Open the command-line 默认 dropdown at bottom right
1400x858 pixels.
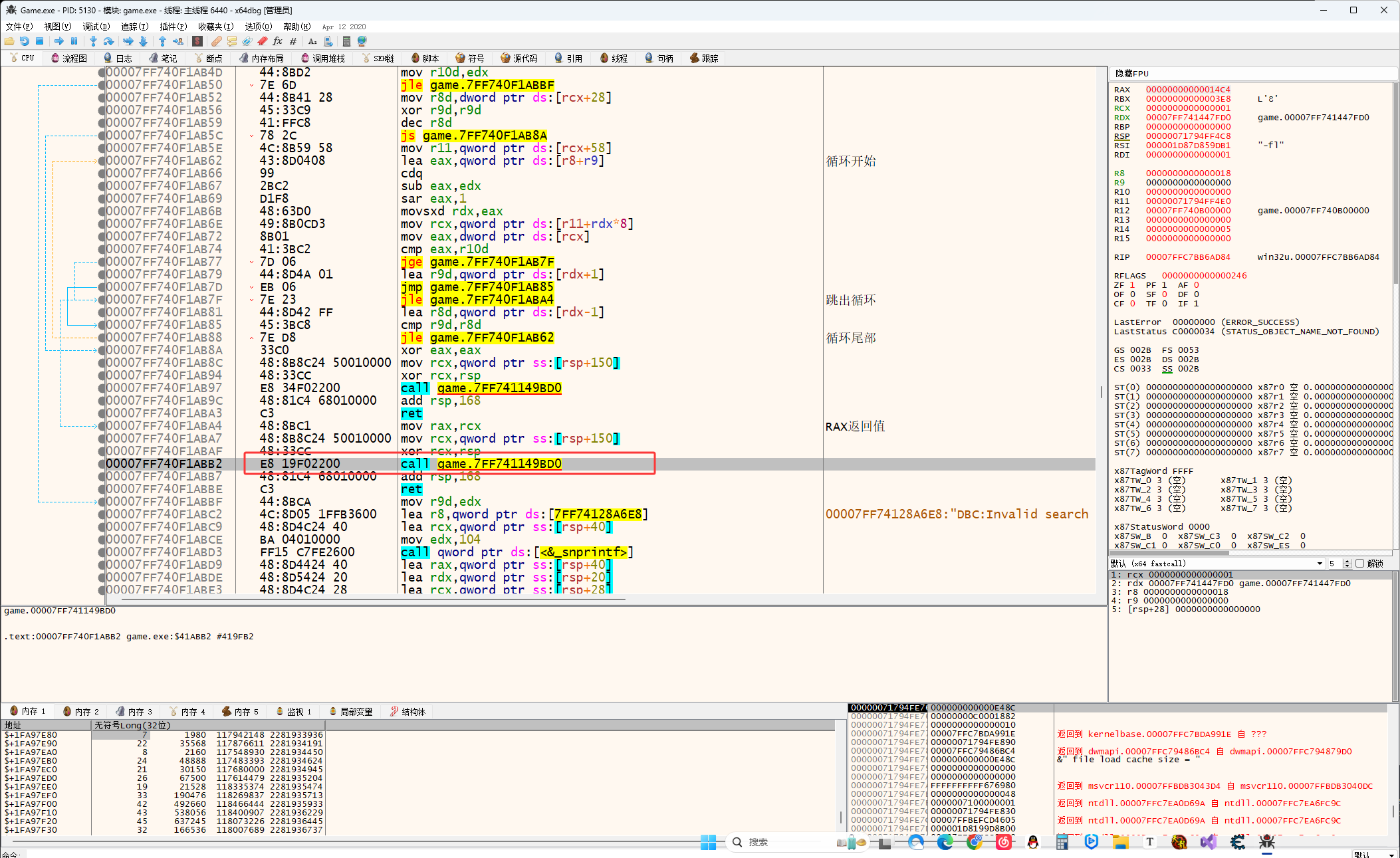(1391, 854)
